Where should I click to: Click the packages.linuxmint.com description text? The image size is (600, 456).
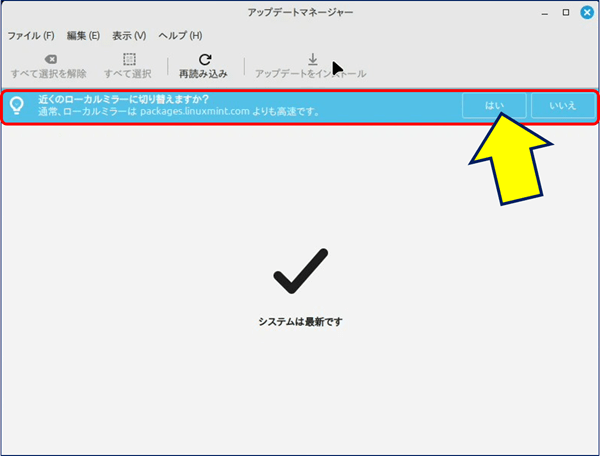pyautogui.click(x=178, y=112)
